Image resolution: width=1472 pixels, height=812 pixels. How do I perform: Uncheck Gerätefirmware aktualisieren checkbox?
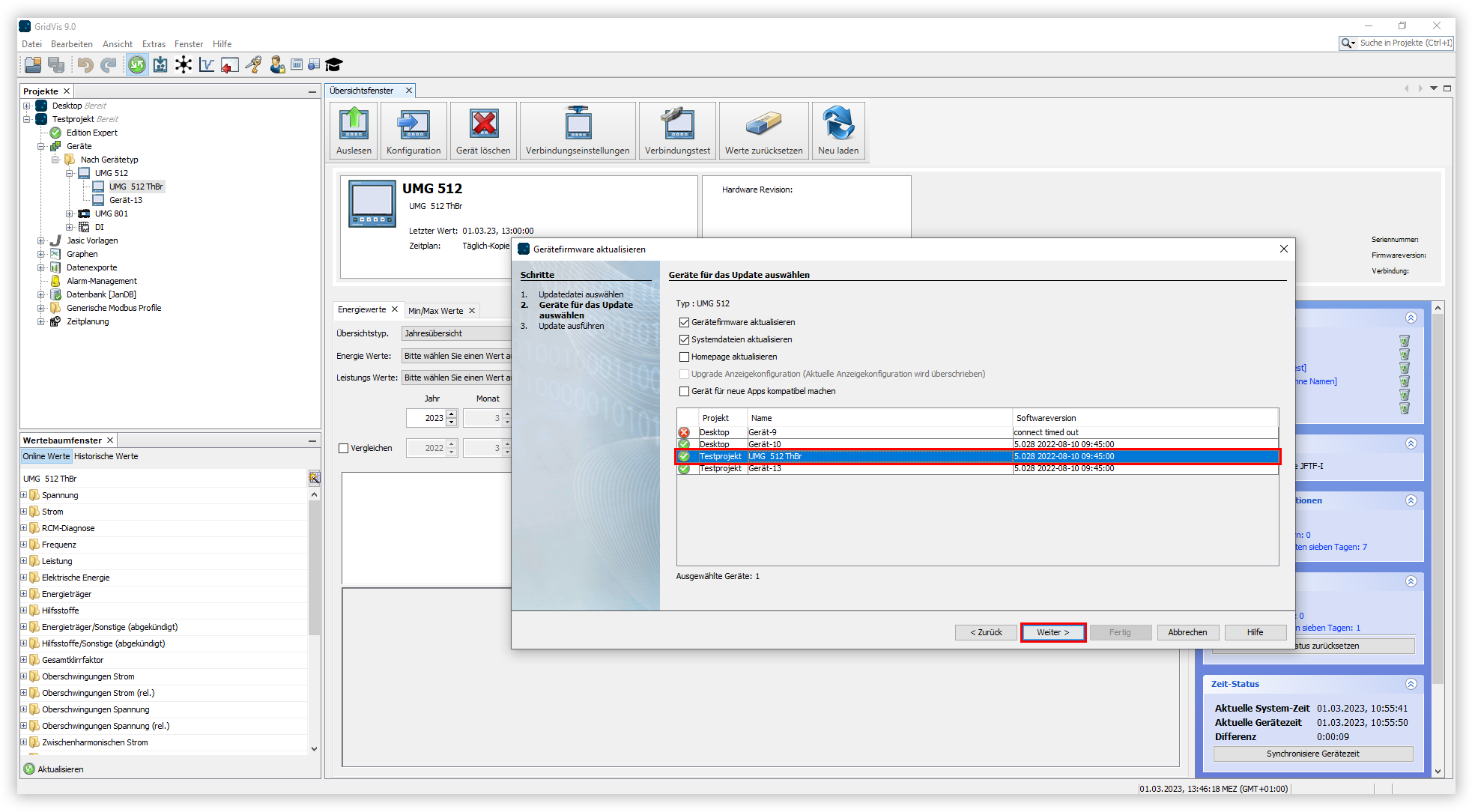click(684, 322)
